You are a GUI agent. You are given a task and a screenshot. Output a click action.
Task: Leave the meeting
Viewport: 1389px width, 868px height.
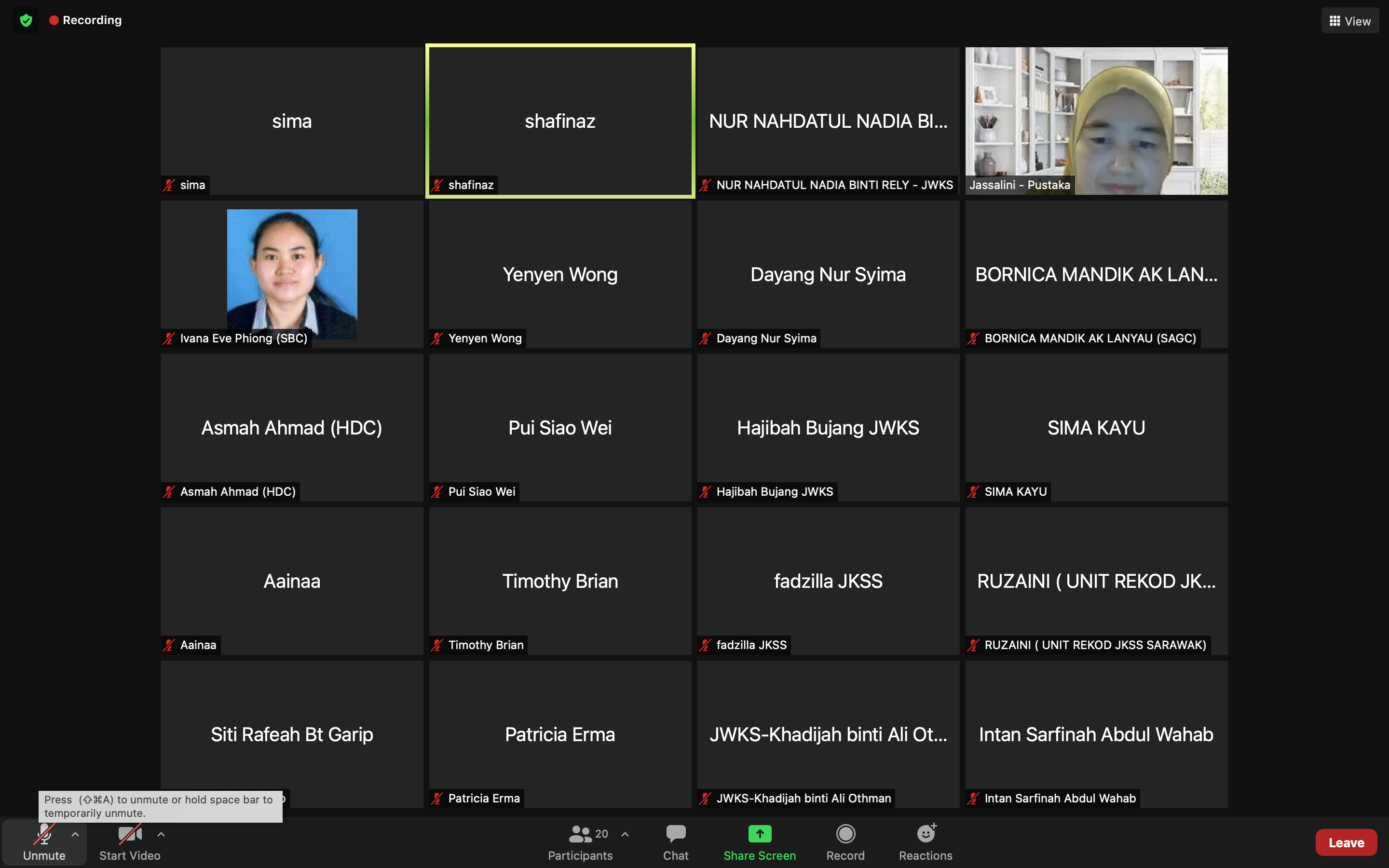pos(1346,842)
